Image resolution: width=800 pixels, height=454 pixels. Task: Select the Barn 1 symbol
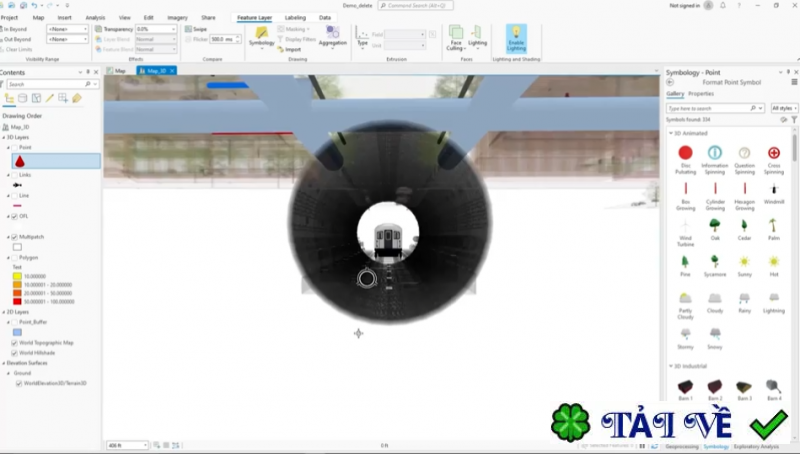(x=685, y=390)
